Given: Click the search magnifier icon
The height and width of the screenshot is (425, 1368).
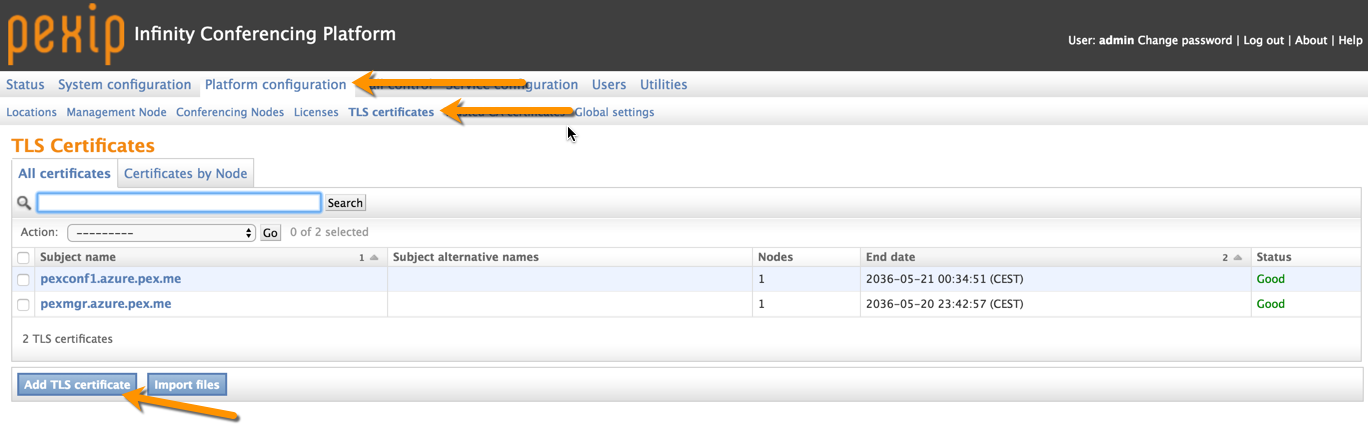Looking at the screenshot, I should click(24, 203).
